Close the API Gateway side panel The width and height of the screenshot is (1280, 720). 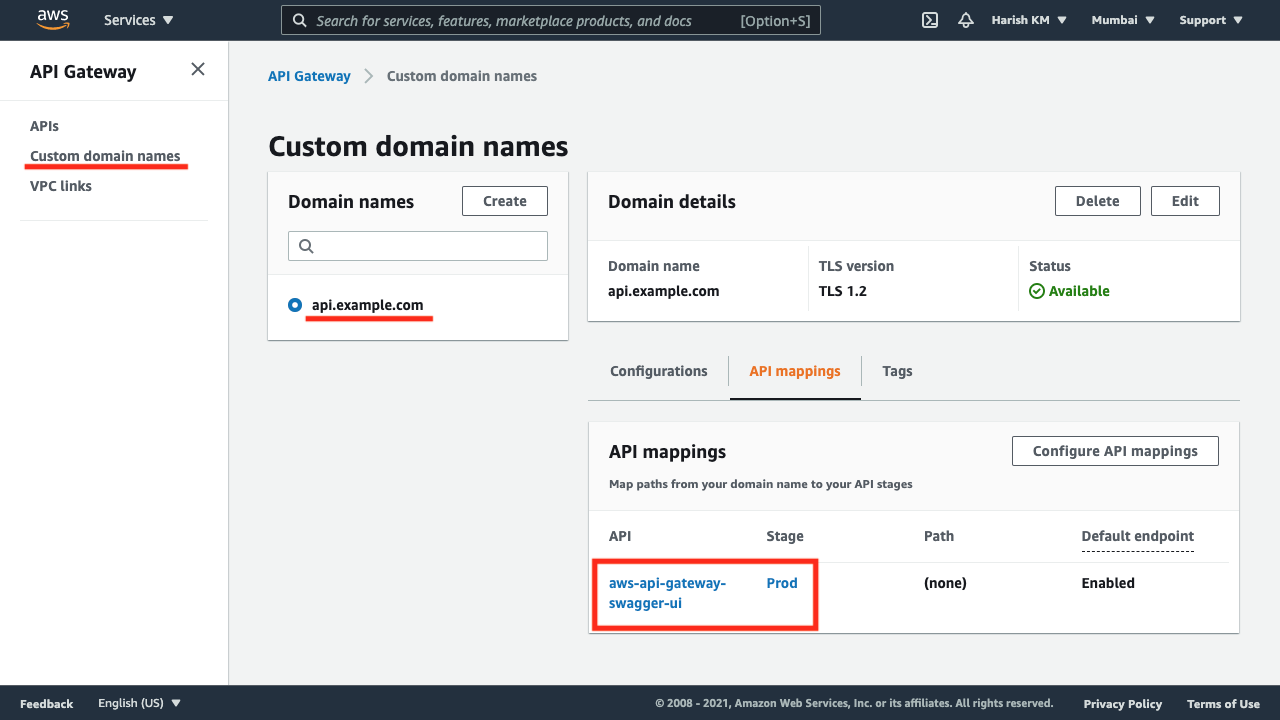tap(197, 70)
